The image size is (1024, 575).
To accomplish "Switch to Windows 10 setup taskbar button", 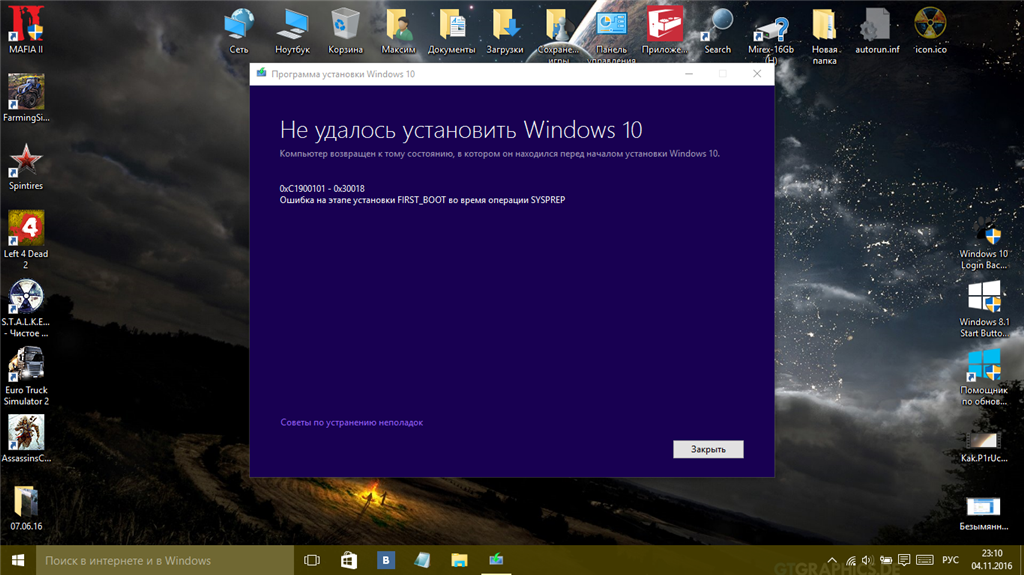I will click(x=496, y=560).
